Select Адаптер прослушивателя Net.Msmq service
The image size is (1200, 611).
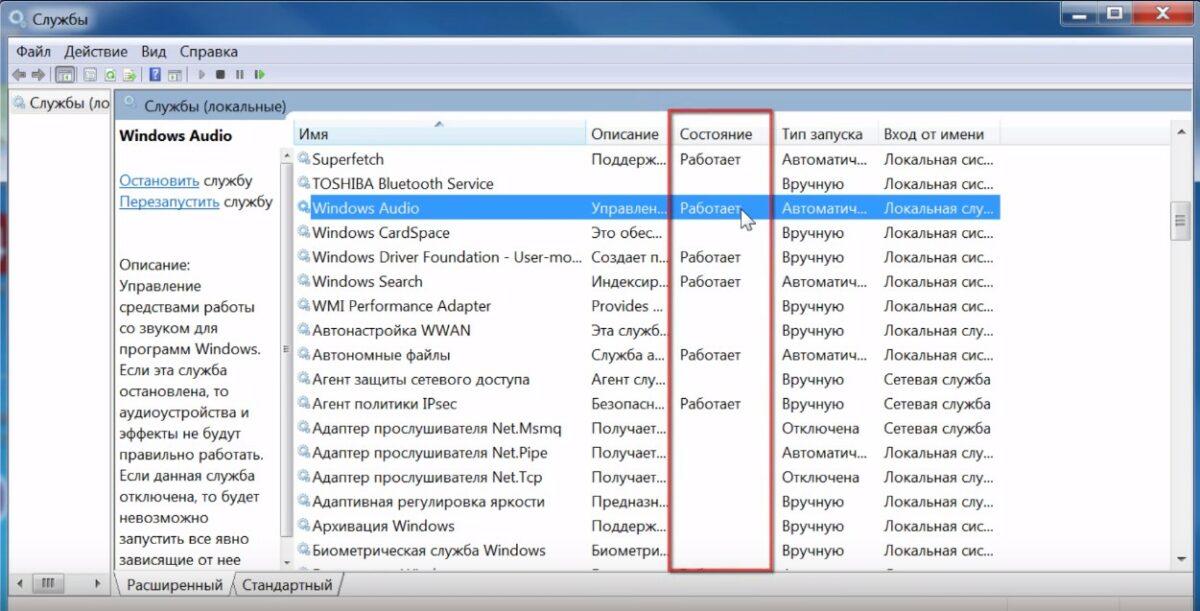tap(647, 428)
